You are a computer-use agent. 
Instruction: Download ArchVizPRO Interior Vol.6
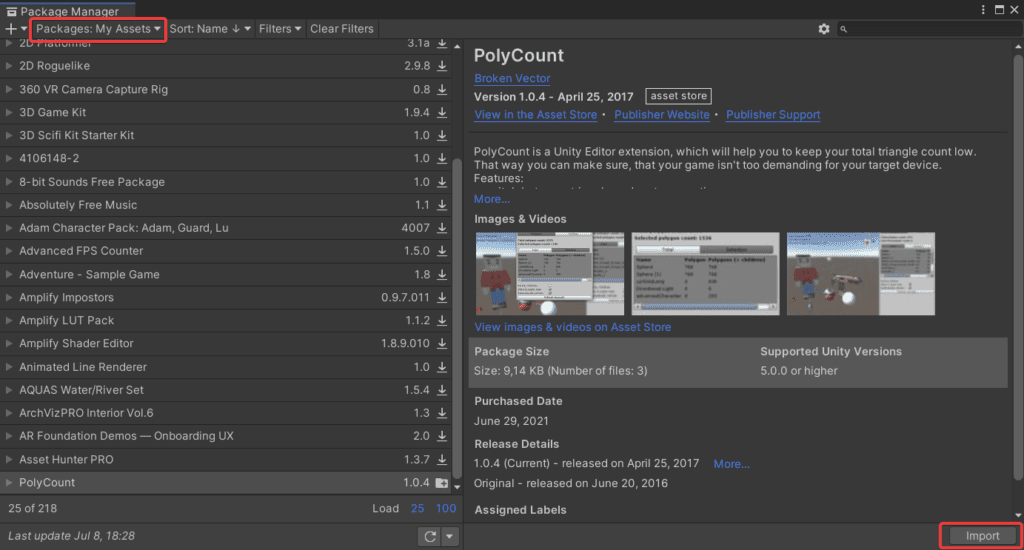coord(442,413)
